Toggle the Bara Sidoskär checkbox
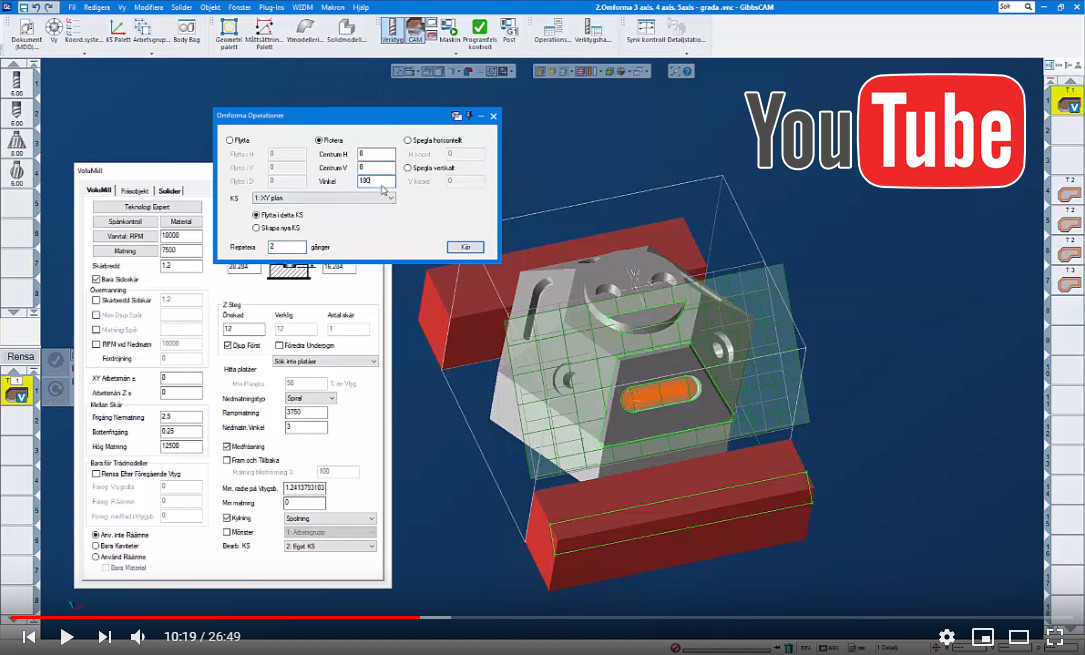Image resolution: width=1085 pixels, height=655 pixels. point(96,279)
